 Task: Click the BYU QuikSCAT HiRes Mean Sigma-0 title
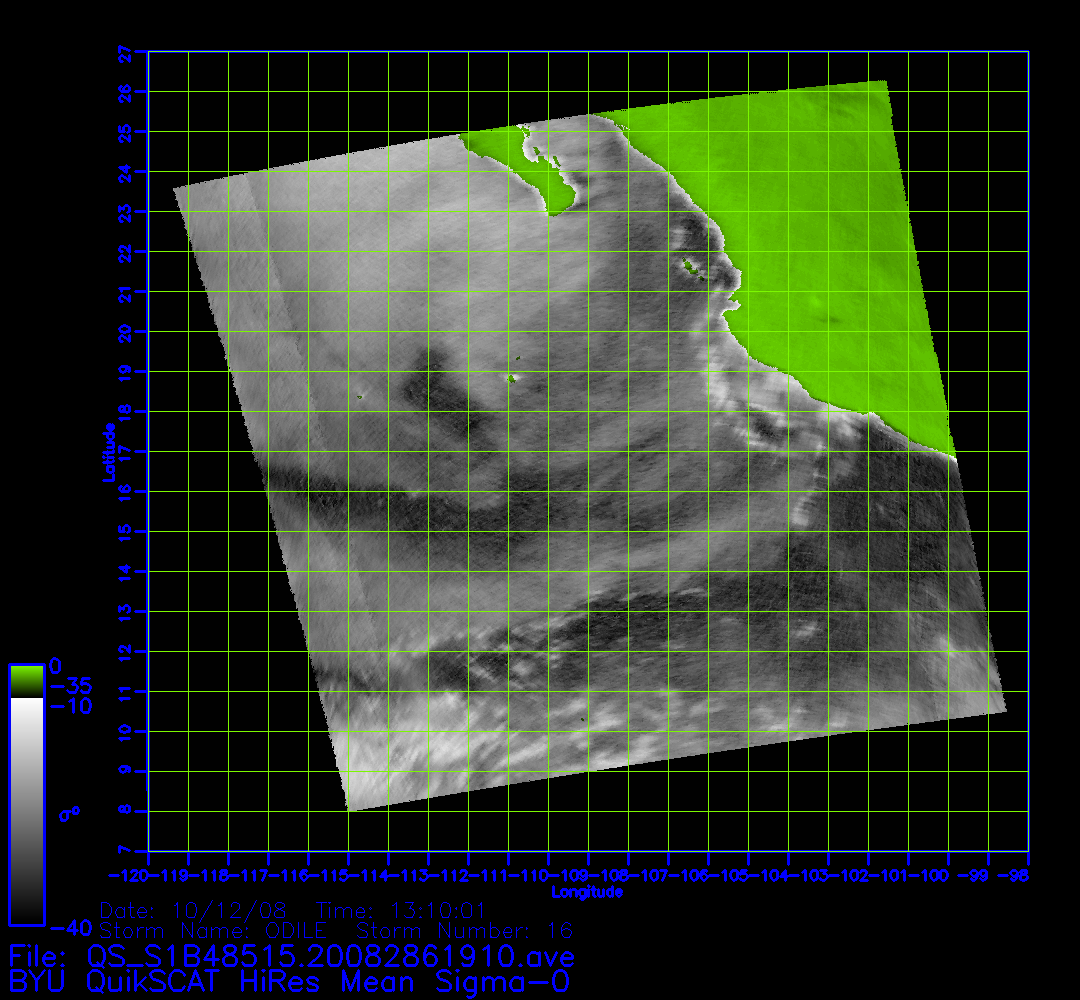pos(290,982)
